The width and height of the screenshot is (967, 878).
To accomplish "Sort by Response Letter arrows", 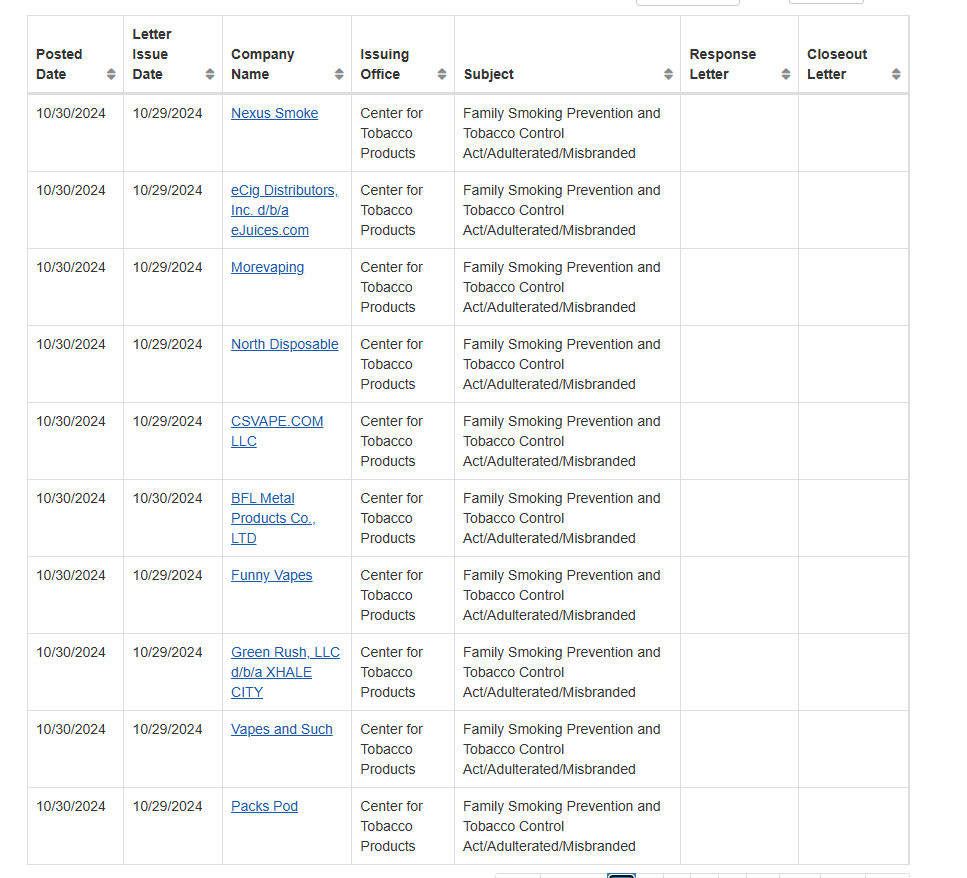I will point(786,74).
